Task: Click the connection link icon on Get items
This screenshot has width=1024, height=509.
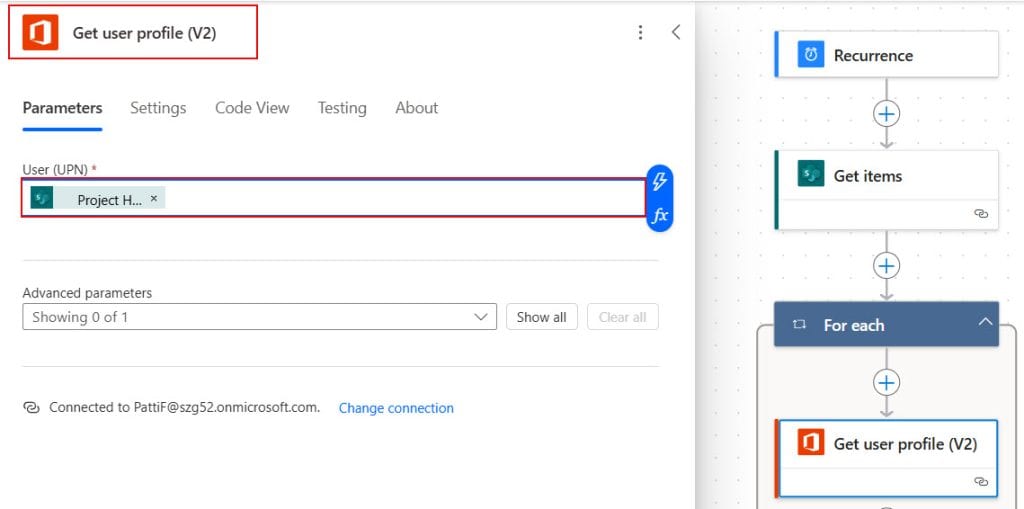Action: point(981,214)
